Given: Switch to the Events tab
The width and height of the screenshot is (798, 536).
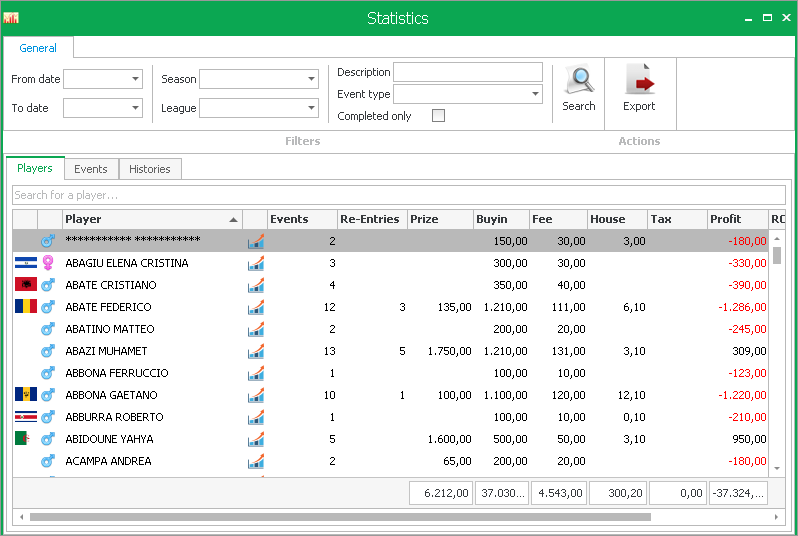Looking at the screenshot, I should pos(91,169).
